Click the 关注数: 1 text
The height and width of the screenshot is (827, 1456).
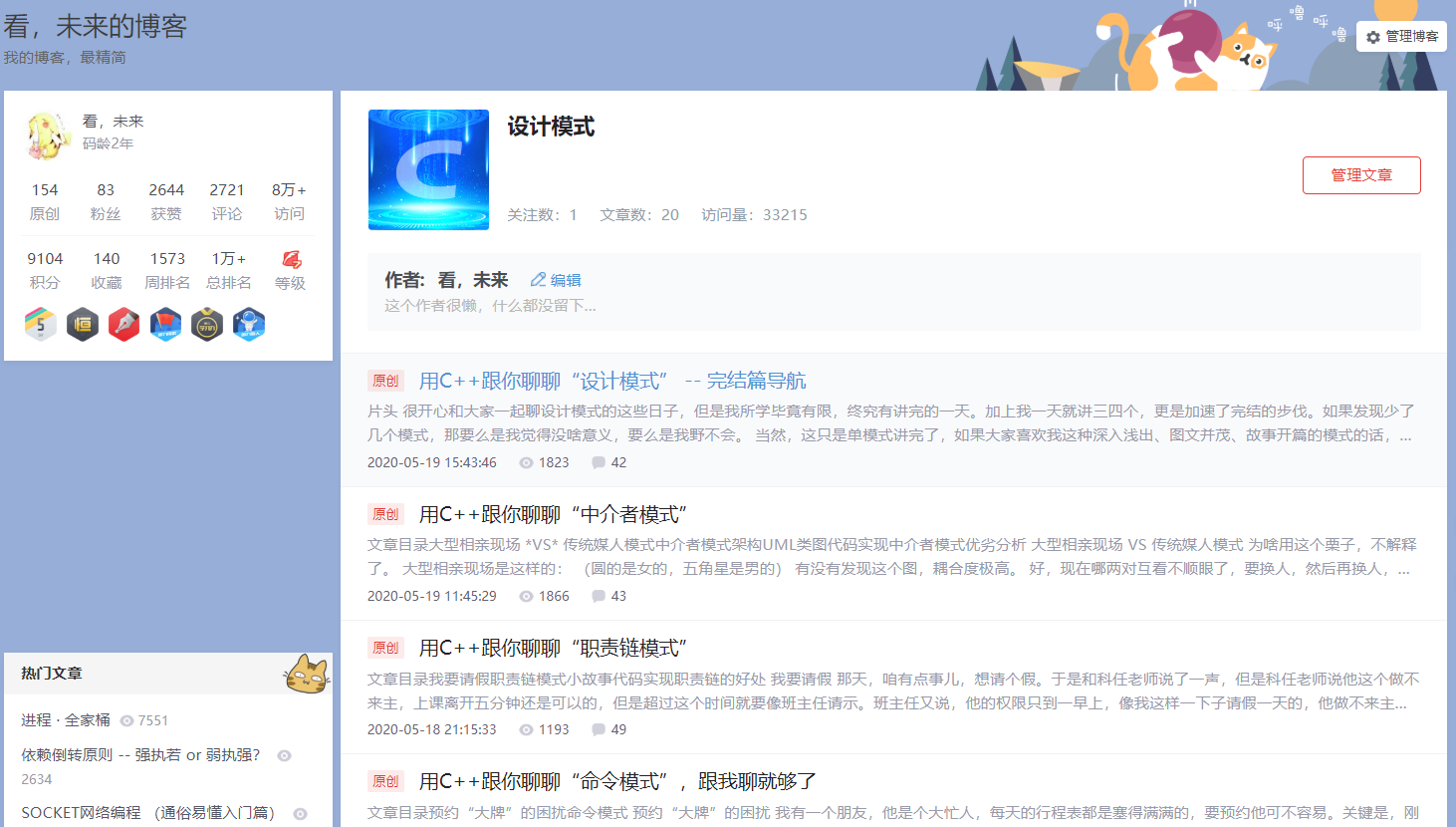pos(542,215)
